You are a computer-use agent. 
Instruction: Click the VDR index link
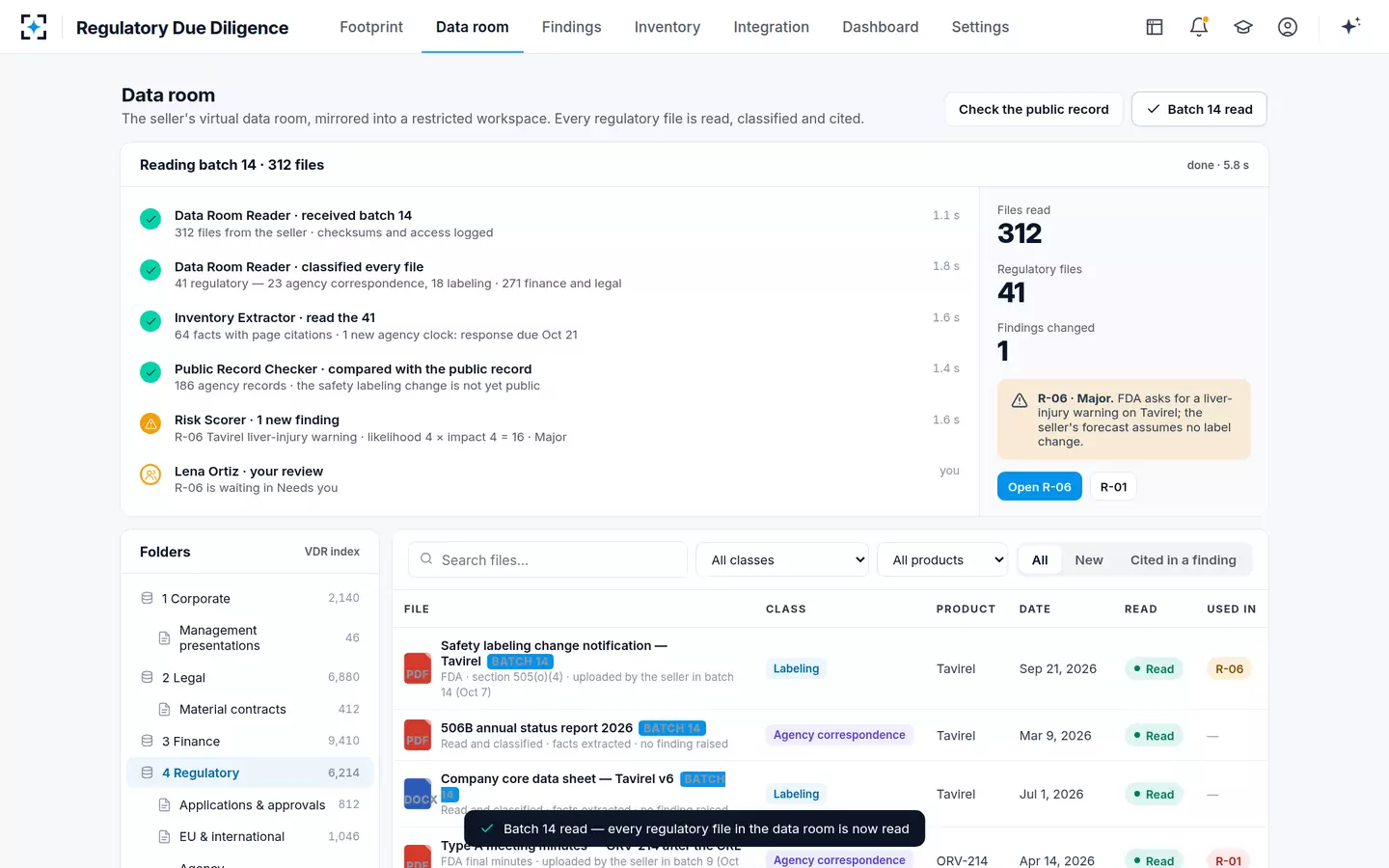332,552
